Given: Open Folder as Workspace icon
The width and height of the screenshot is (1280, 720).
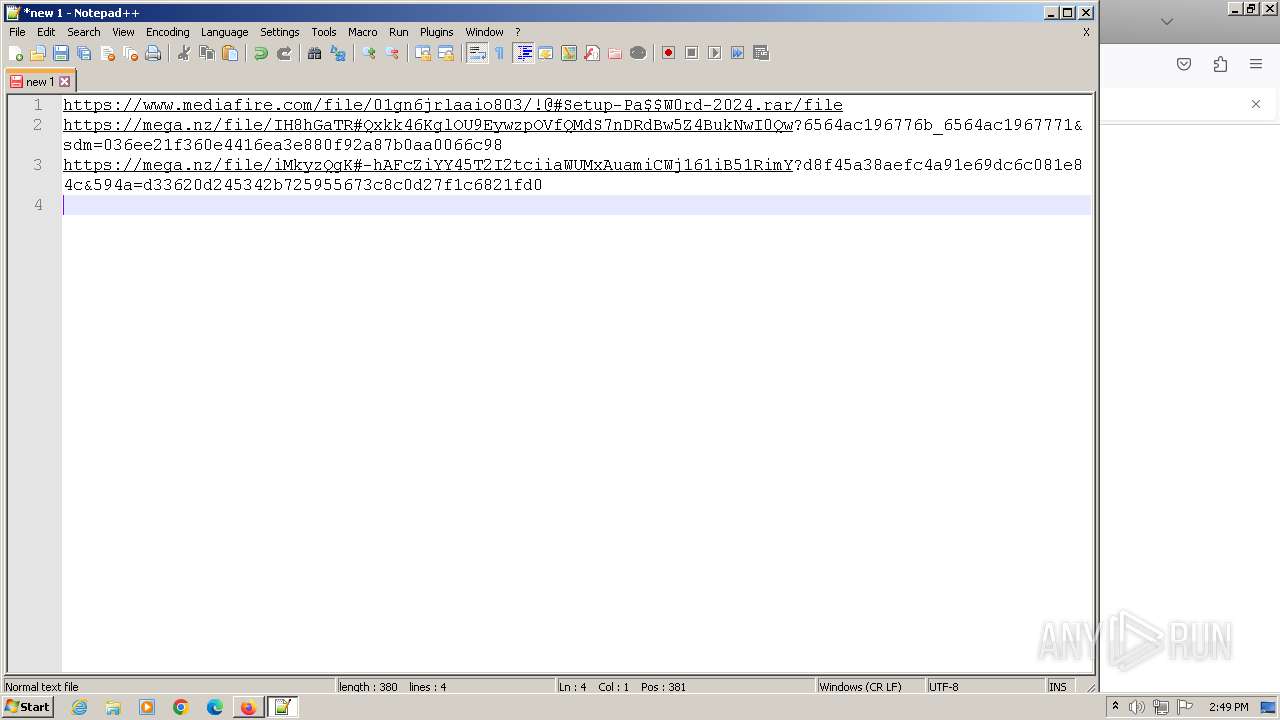Looking at the screenshot, I should pyautogui.click(x=615, y=53).
